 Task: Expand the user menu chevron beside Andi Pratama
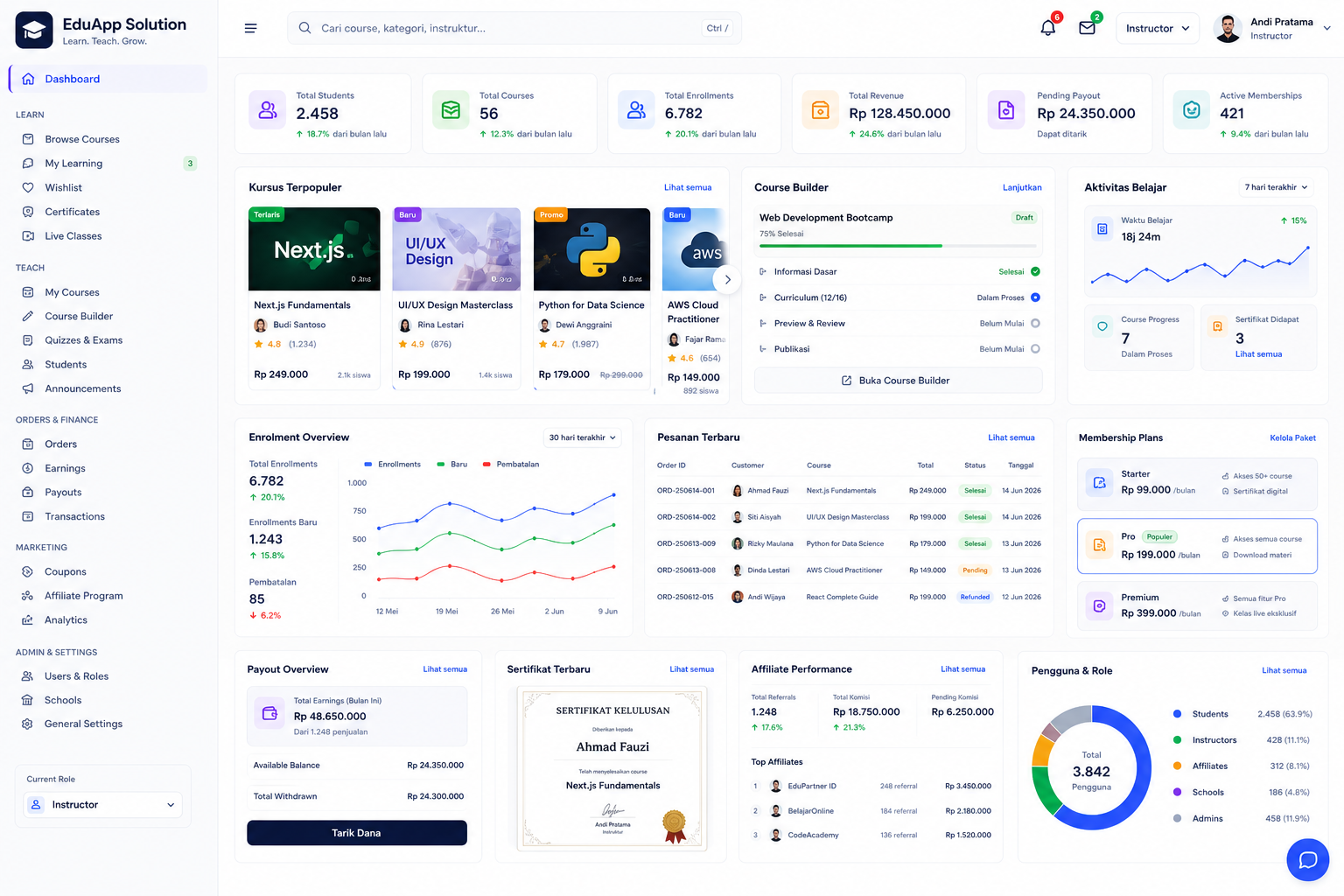(x=1326, y=28)
